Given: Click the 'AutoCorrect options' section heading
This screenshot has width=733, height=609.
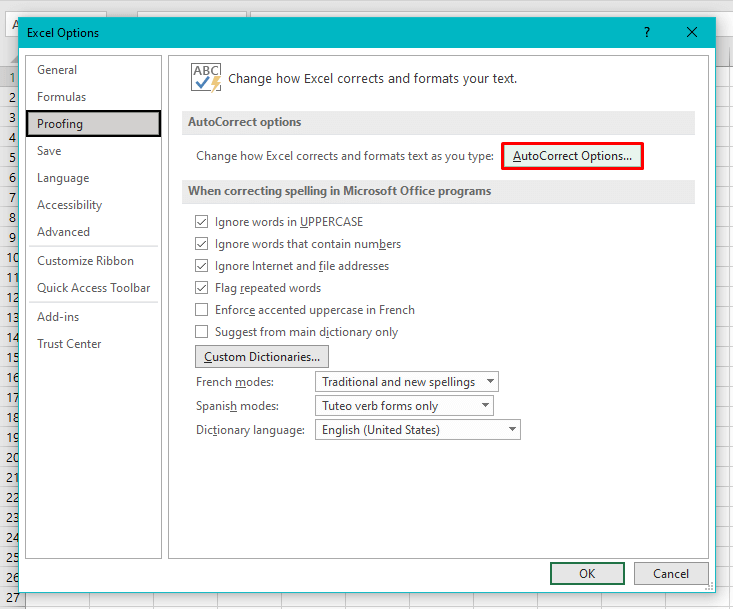Looking at the screenshot, I should [244, 122].
